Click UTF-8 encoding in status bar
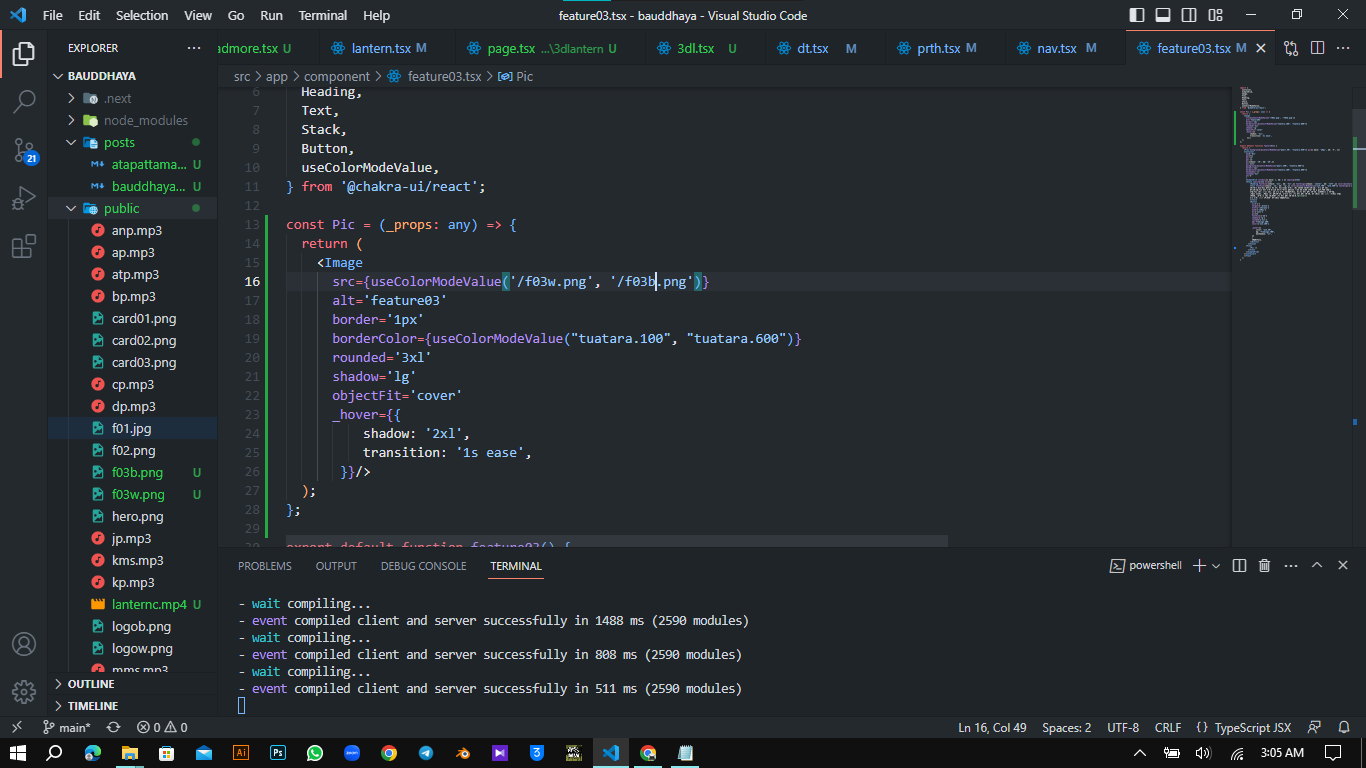This screenshot has height=768, width=1366. click(1123, 727)
